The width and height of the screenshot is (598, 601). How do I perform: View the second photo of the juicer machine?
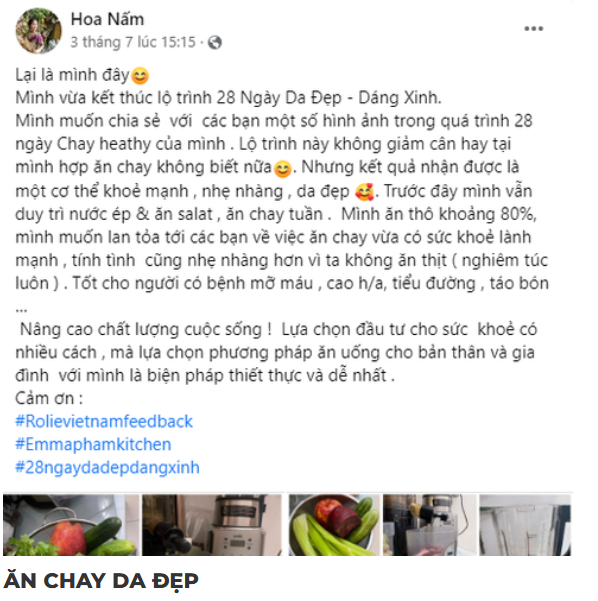point(212,525)
